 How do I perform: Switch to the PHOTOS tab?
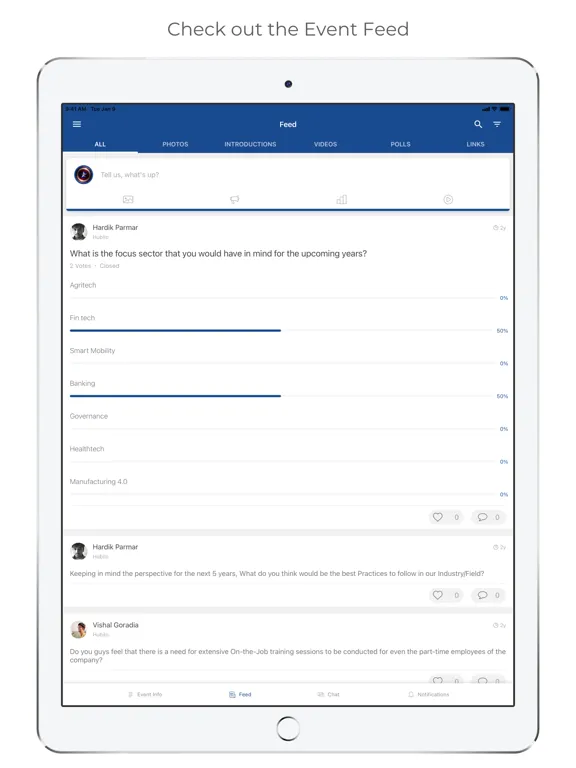175,144
